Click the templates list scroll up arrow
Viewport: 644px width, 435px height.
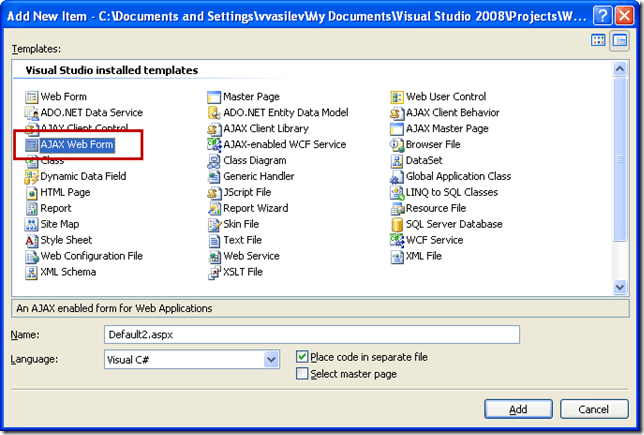pyautogui.click(x=620, y=69)
